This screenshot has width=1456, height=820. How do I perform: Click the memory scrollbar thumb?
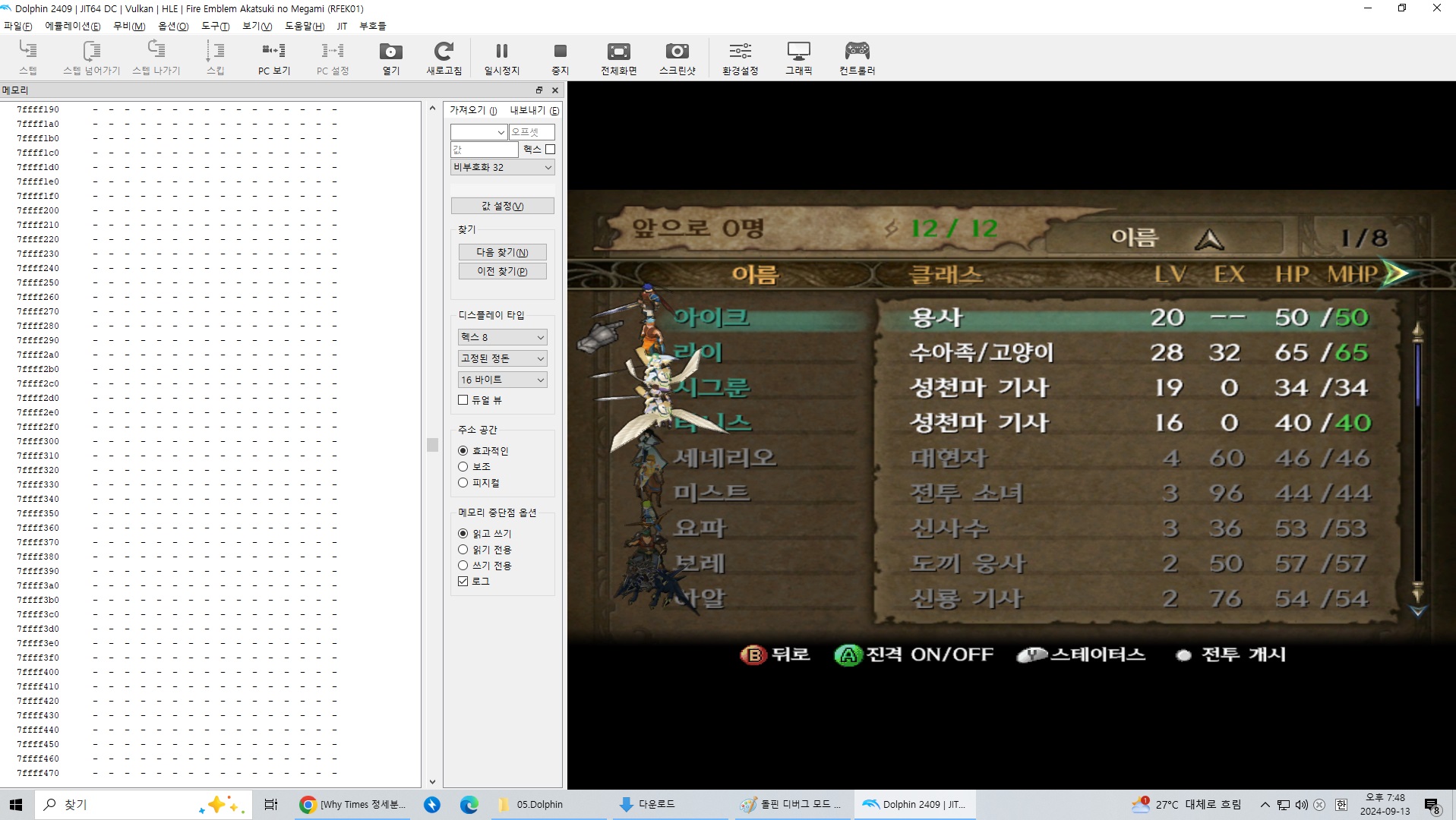[432, 445]
